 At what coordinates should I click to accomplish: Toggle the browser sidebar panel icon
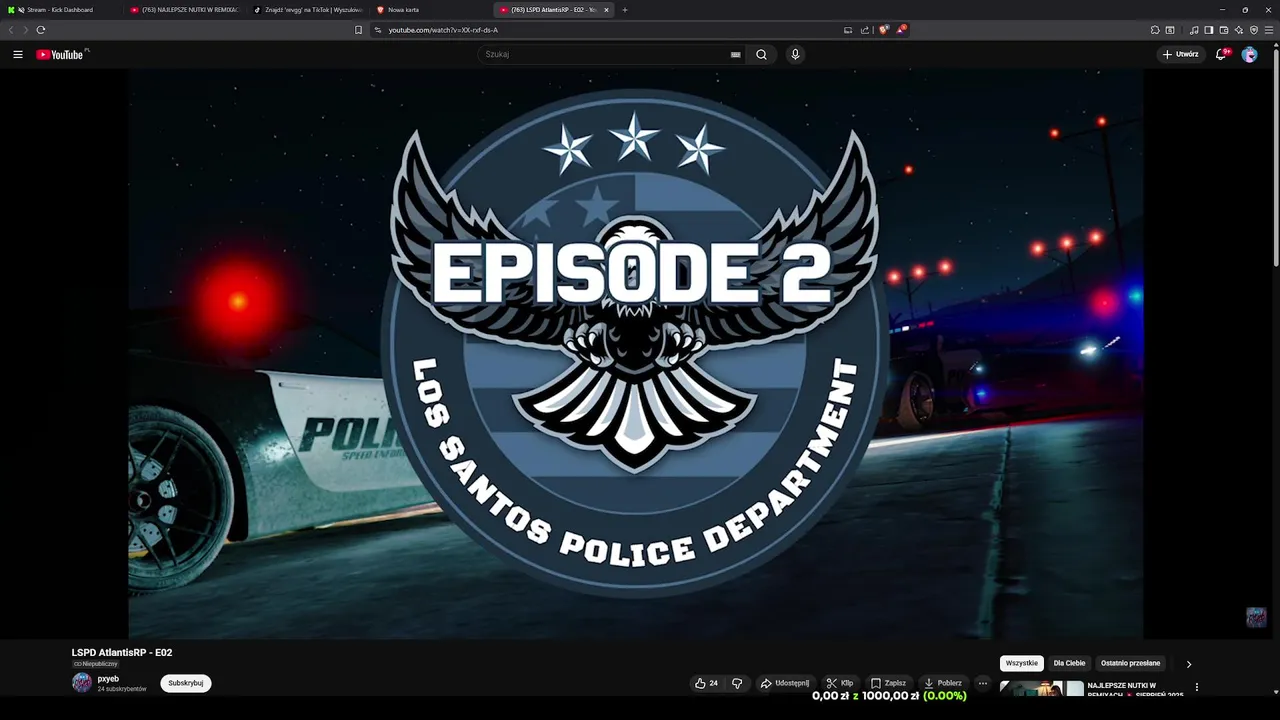pyautogui.click(x=1209, y=30)
